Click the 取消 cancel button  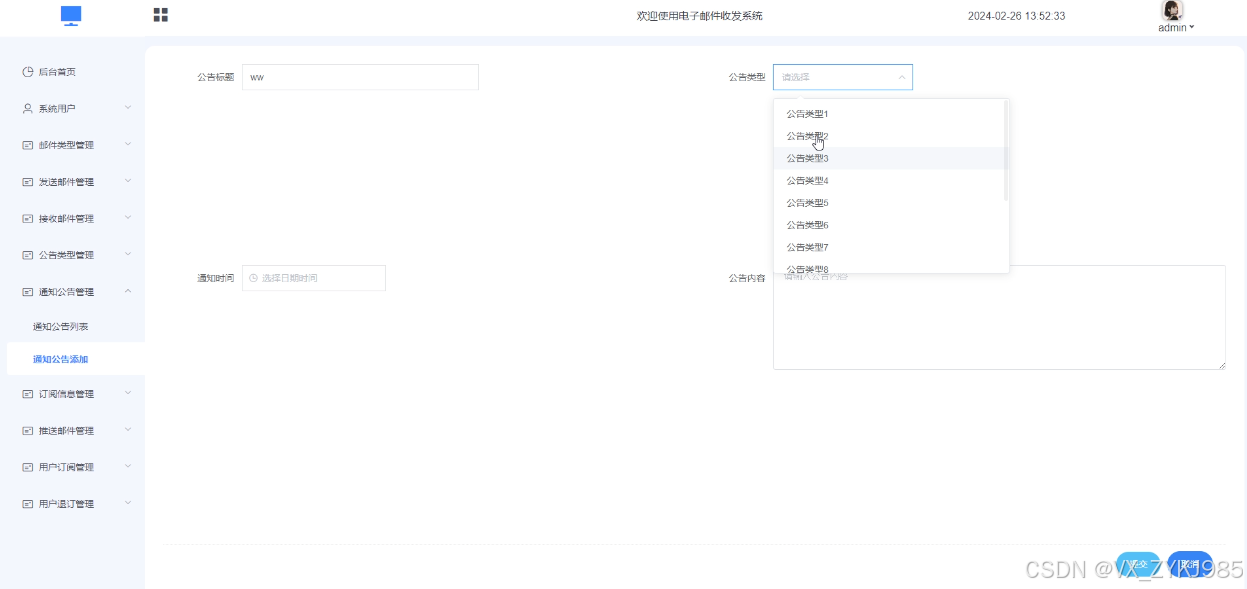1189,564
